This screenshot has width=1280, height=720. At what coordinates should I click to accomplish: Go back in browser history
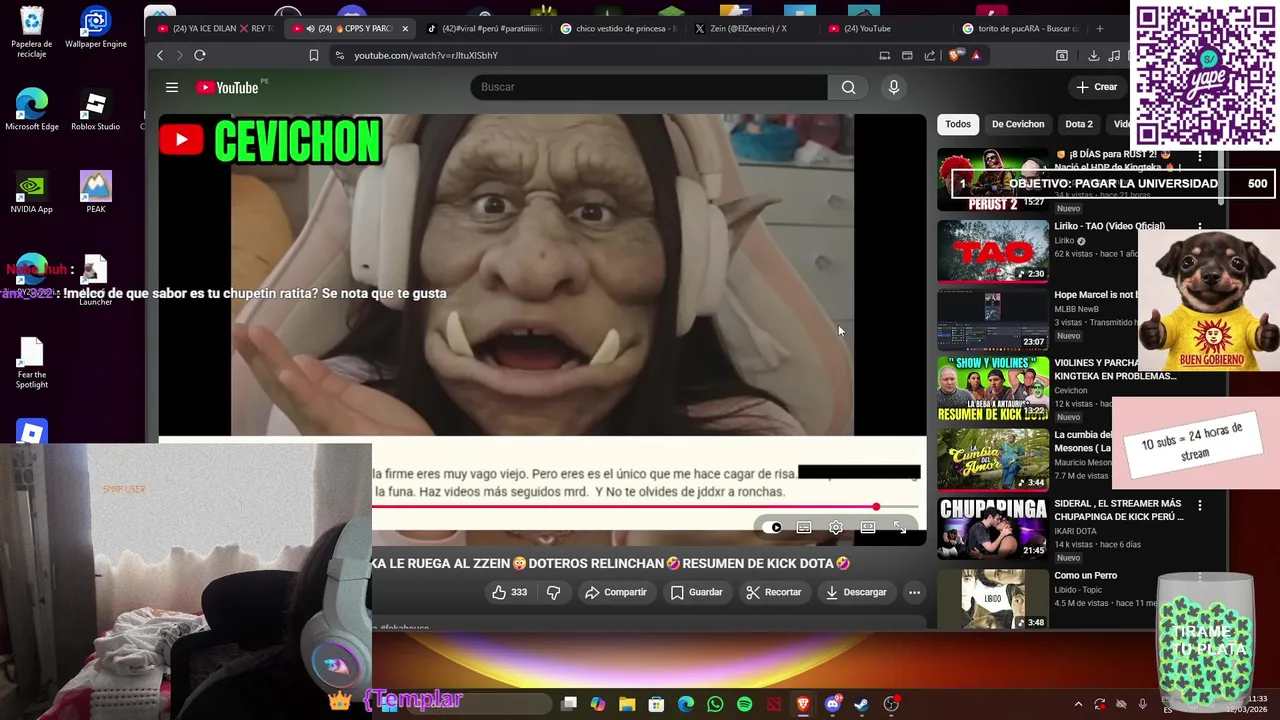tap(160, 55)
